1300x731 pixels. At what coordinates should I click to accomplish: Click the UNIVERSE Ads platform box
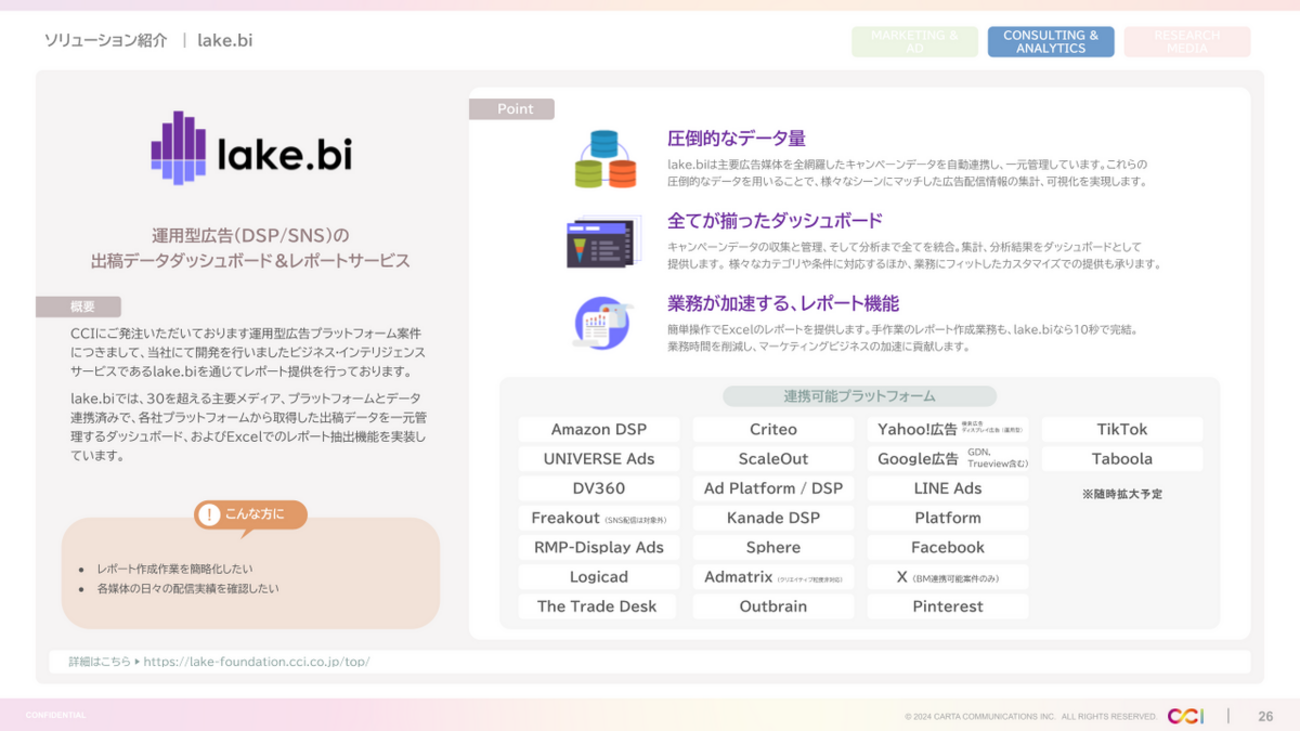click(599, 459)
